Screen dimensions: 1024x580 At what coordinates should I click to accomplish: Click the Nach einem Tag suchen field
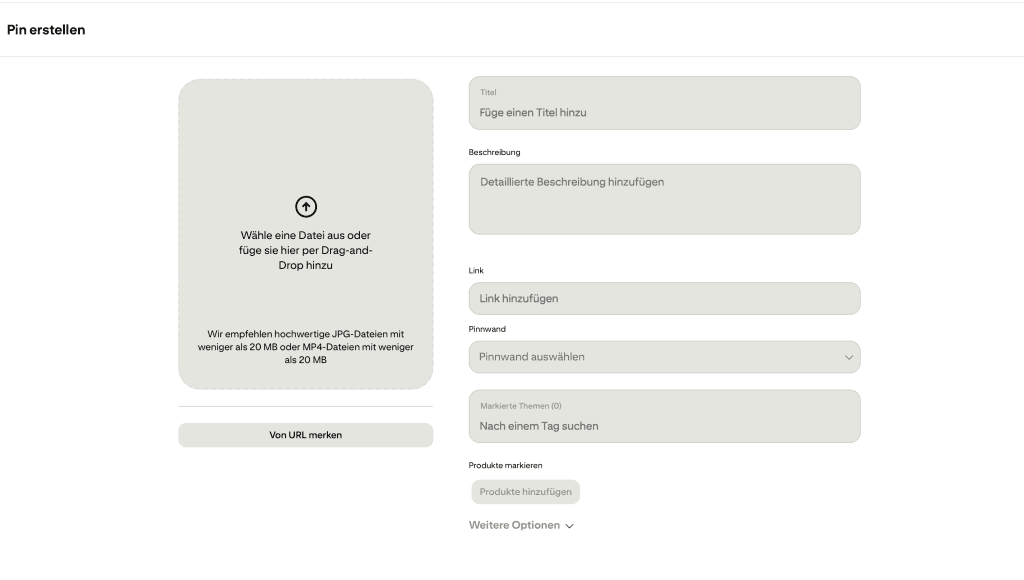[x=664, y=426]
